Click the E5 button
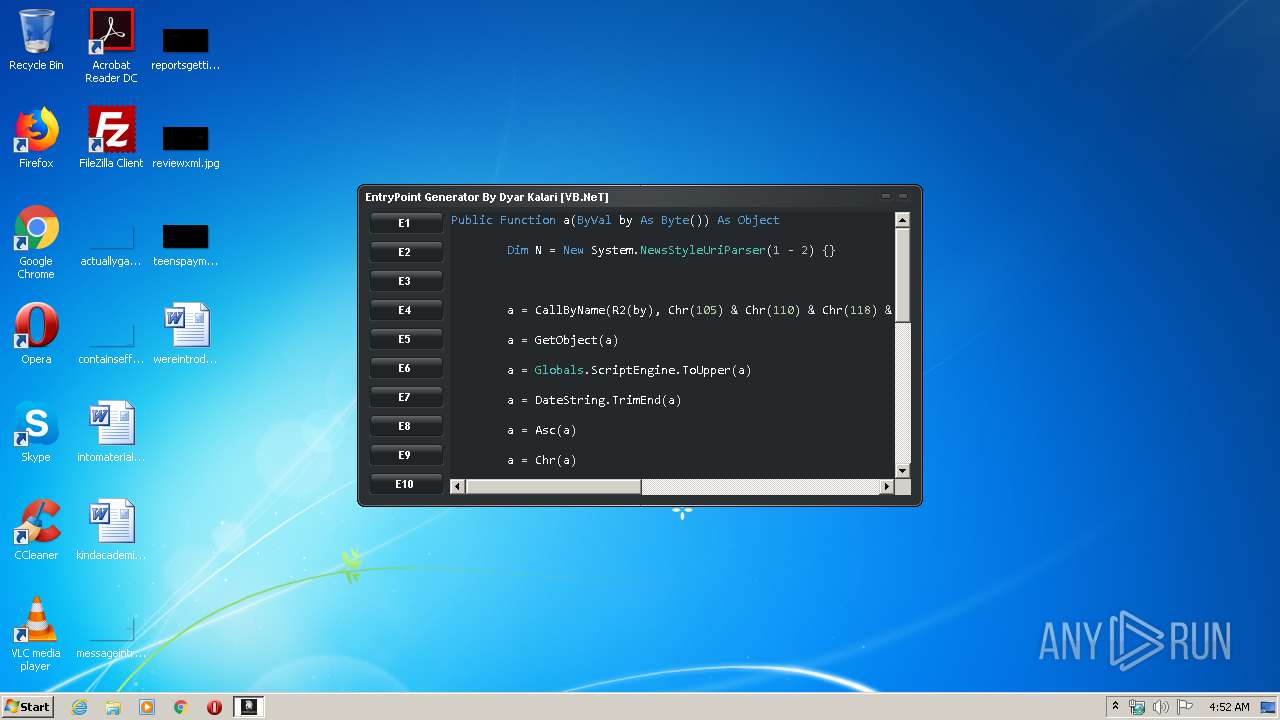The image size is (1280, 720). click(405, 339)
